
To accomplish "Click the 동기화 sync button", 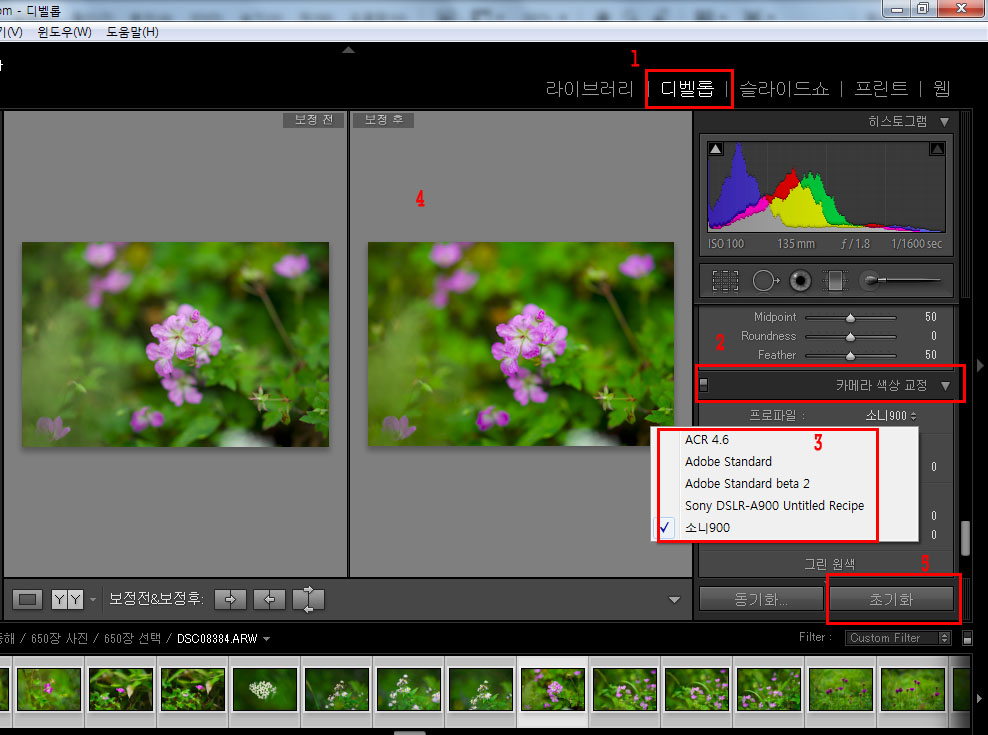I will (x=760, y=599).
